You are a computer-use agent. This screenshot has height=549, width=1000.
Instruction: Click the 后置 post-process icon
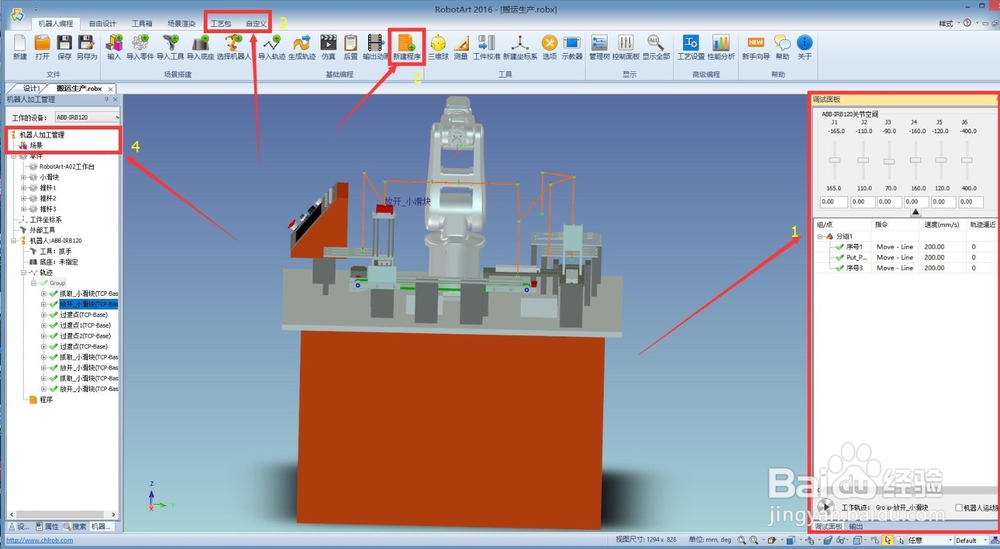[x=351, y=47]
